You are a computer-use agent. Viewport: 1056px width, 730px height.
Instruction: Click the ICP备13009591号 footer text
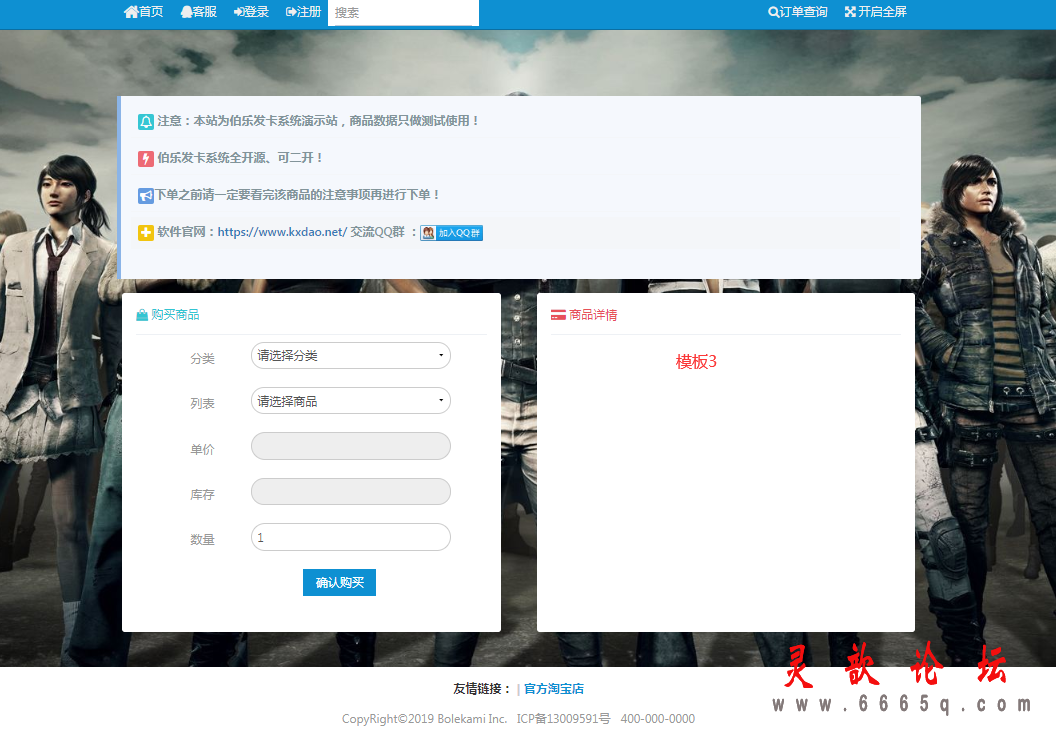click(x=563, y=719)
